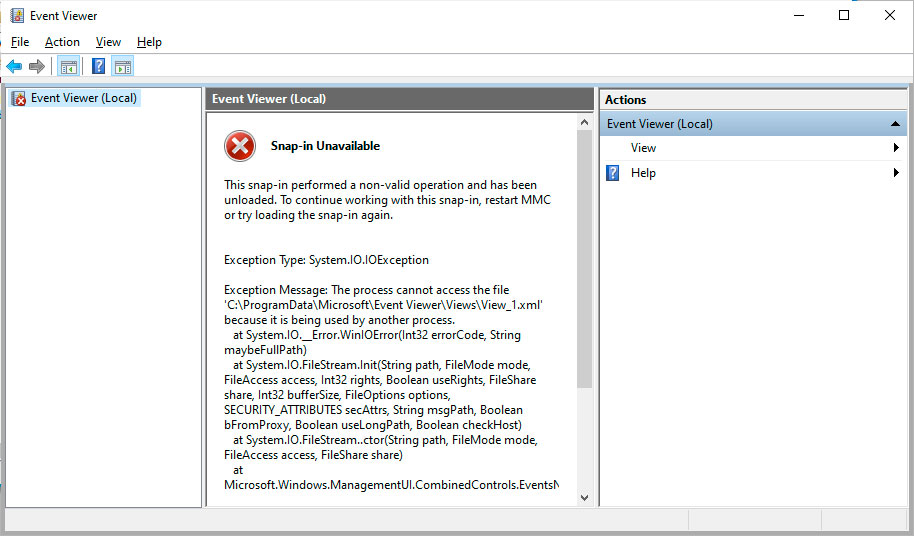Open the Help menu
The image size is (914, 536).
(x=149, y=42)
